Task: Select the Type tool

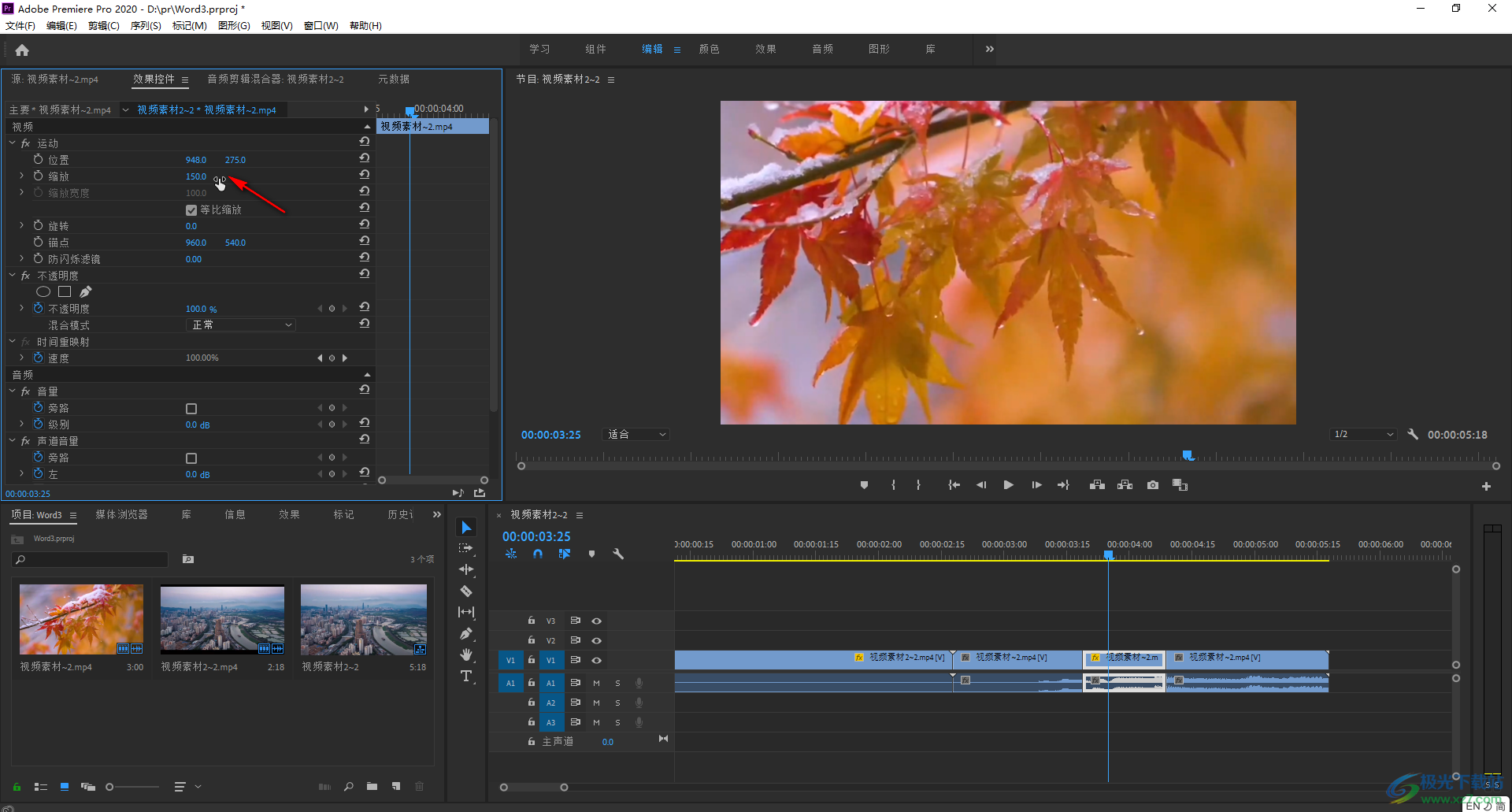Action: point(466,676)
